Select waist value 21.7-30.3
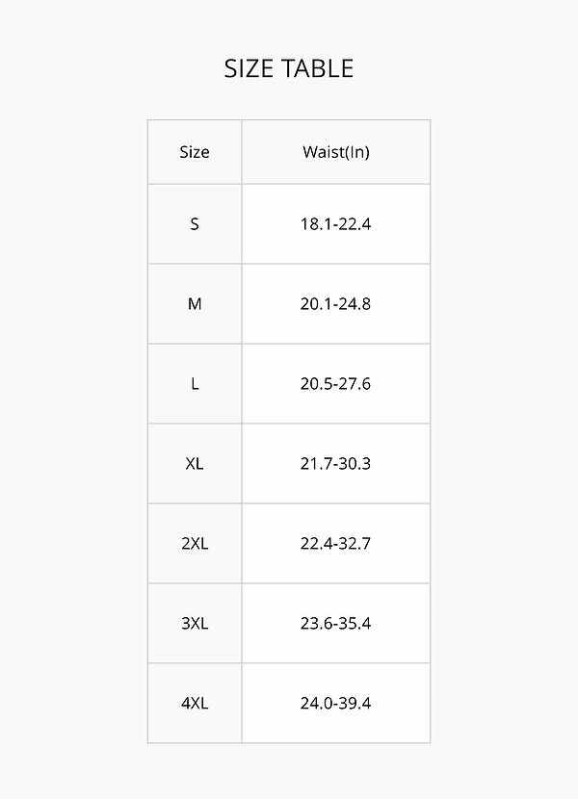The height and width of the screenshot is (800, 578). [x=336, y=464]
